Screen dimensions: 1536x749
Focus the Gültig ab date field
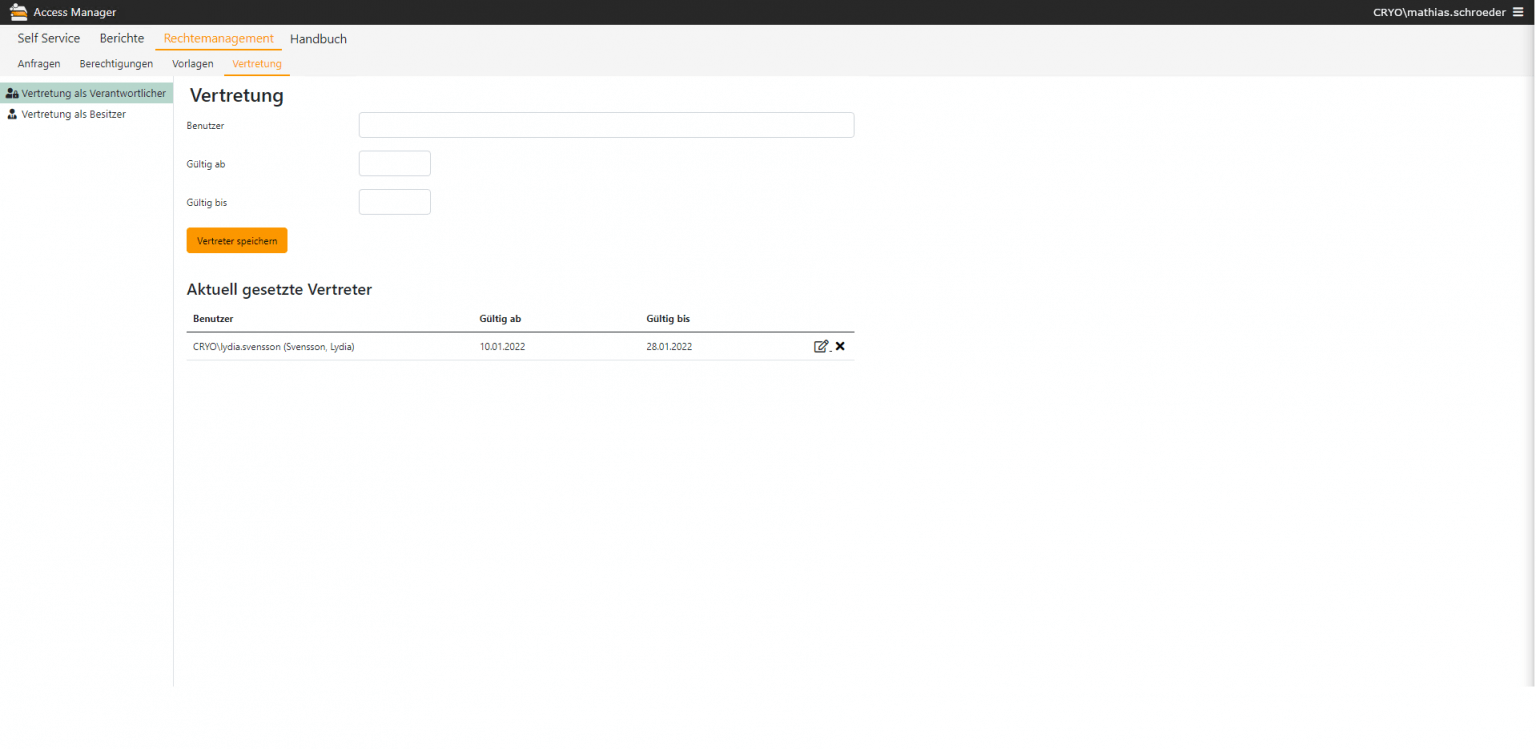(x=394, y=164)
